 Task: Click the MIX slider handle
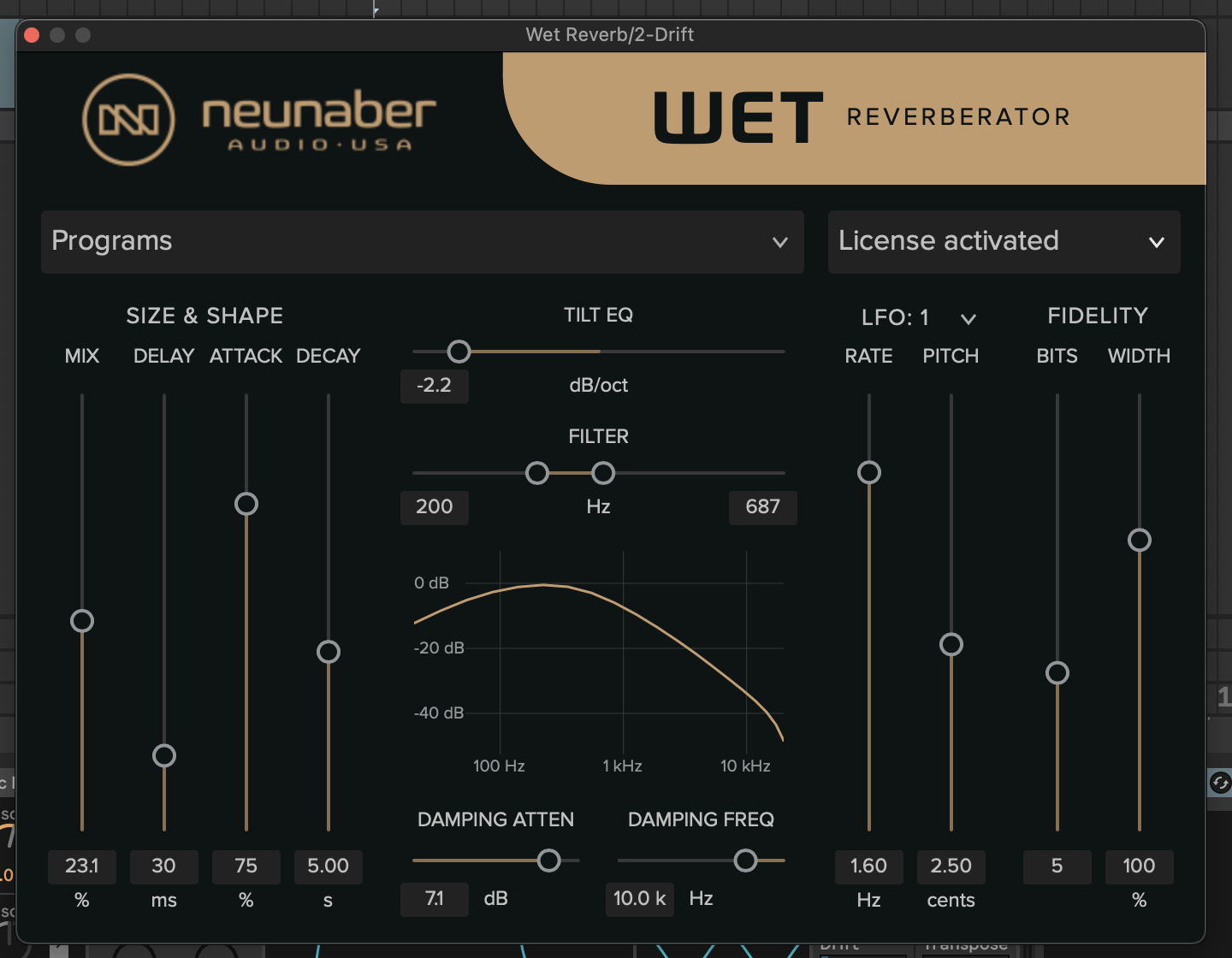82,621
